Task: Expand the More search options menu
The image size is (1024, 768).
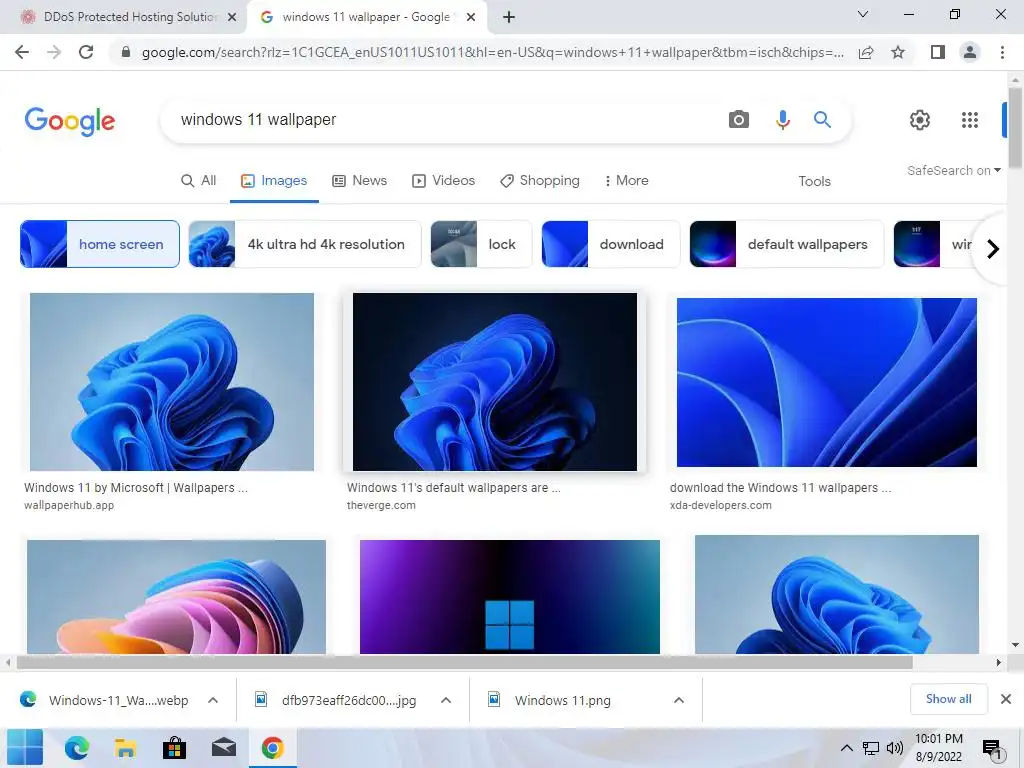Action: pos(626,181)
